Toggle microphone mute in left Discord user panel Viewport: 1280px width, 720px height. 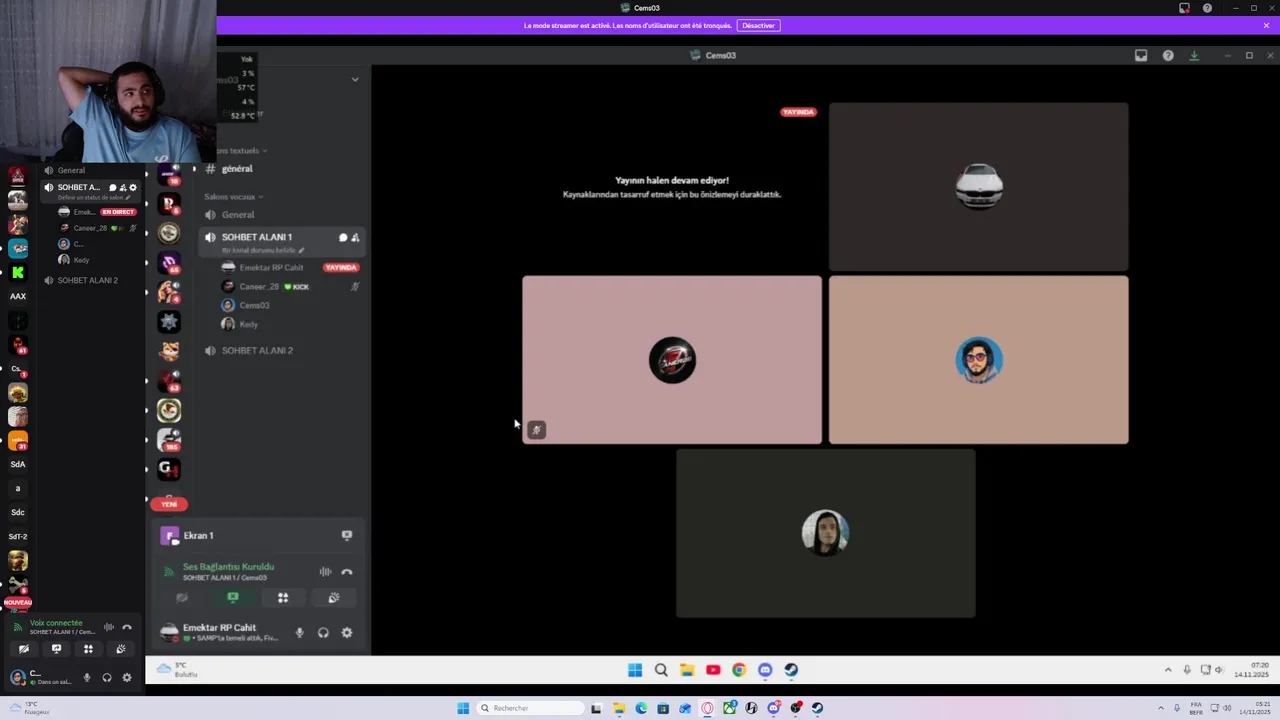tap(87, 677)
